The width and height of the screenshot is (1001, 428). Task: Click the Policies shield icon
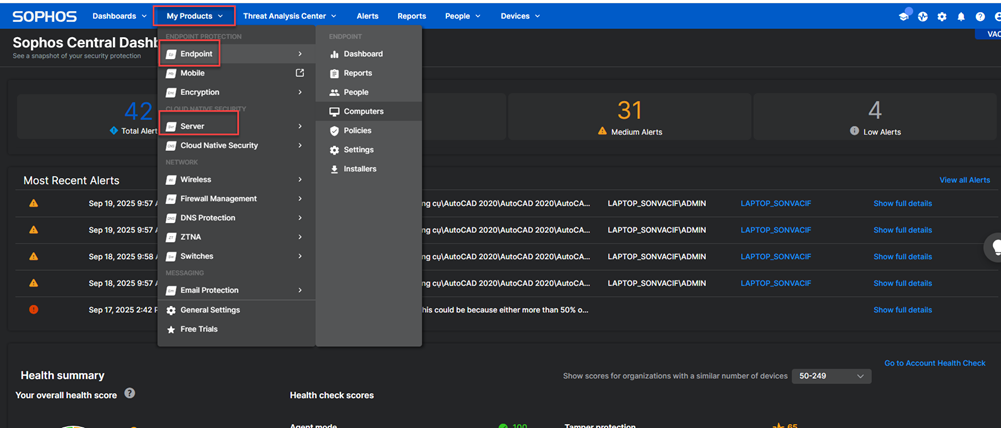334,131
